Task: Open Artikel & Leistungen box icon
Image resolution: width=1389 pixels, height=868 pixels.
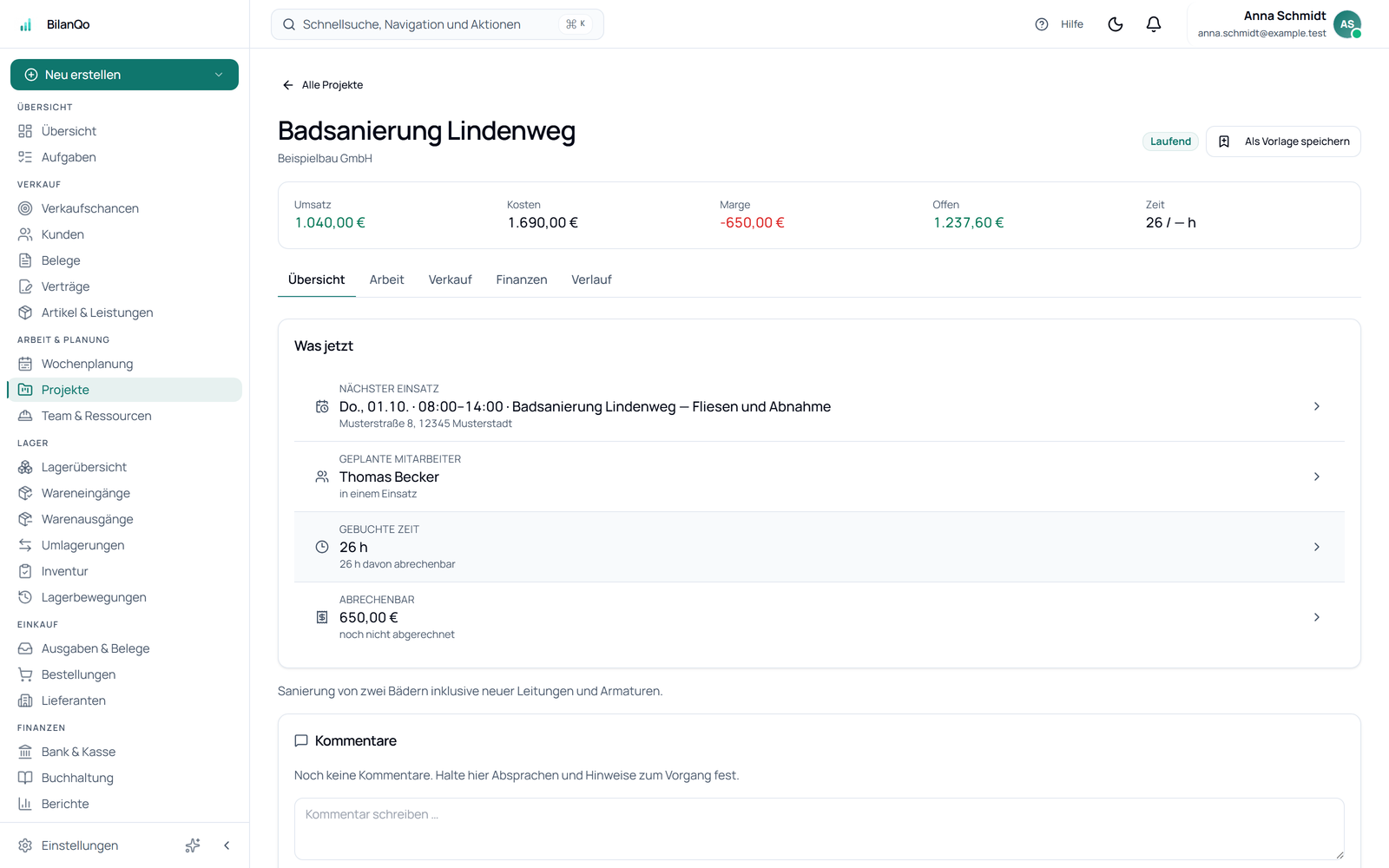Action: (x=25, y=312)
